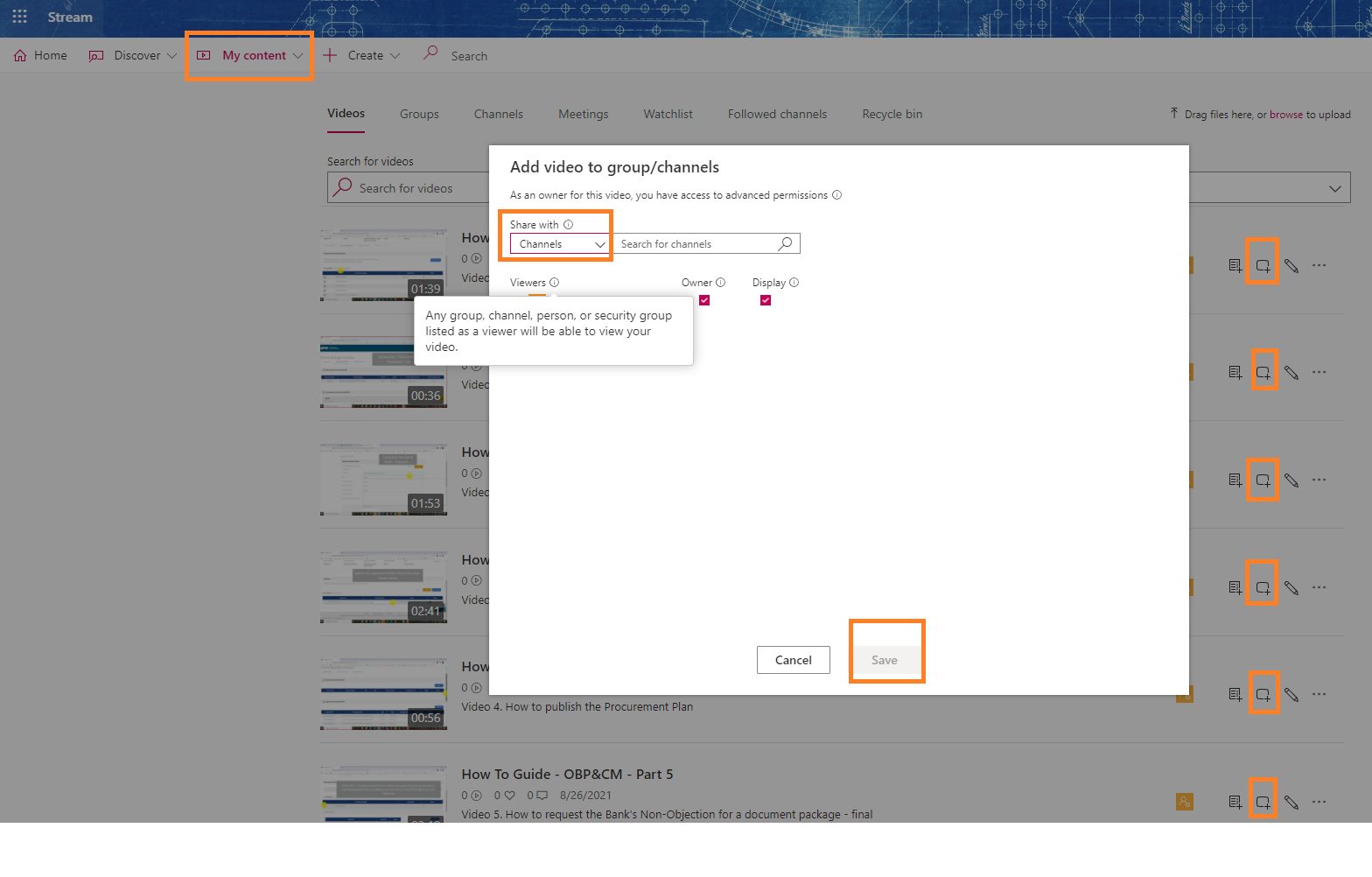Open the video thumbnail with 00:56 duration
Viewport: 1372px width, 877px height.
point(383,693)
